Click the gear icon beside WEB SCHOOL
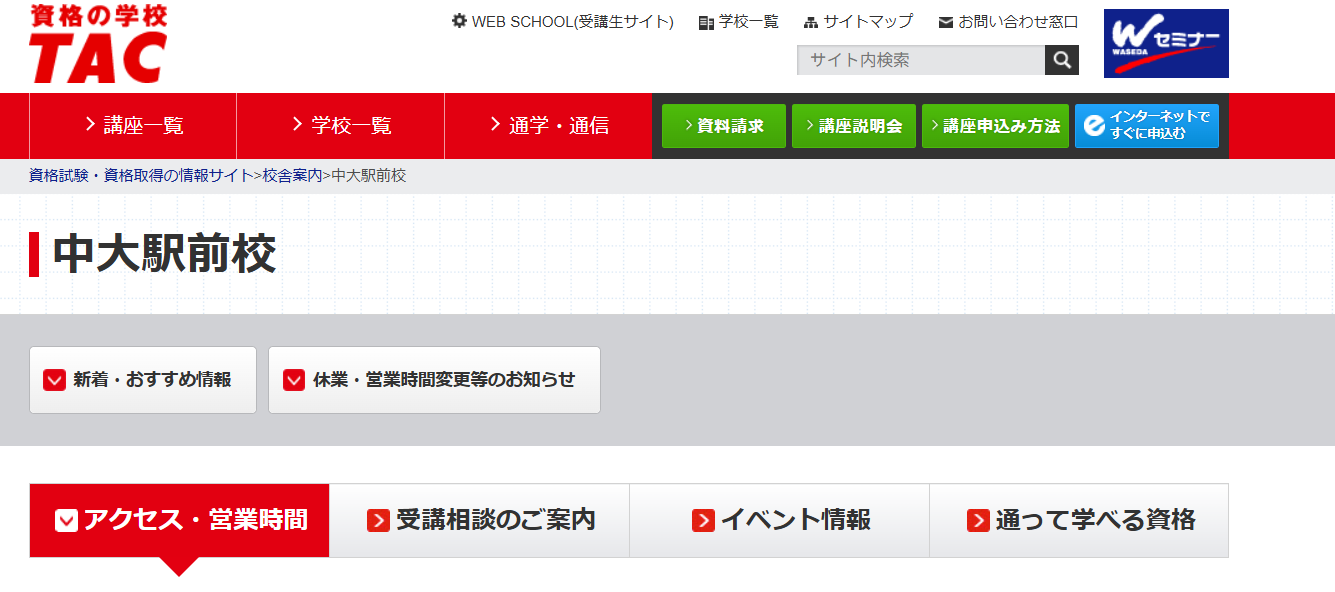Screen dimensions: 1335x592 [459, 21]
